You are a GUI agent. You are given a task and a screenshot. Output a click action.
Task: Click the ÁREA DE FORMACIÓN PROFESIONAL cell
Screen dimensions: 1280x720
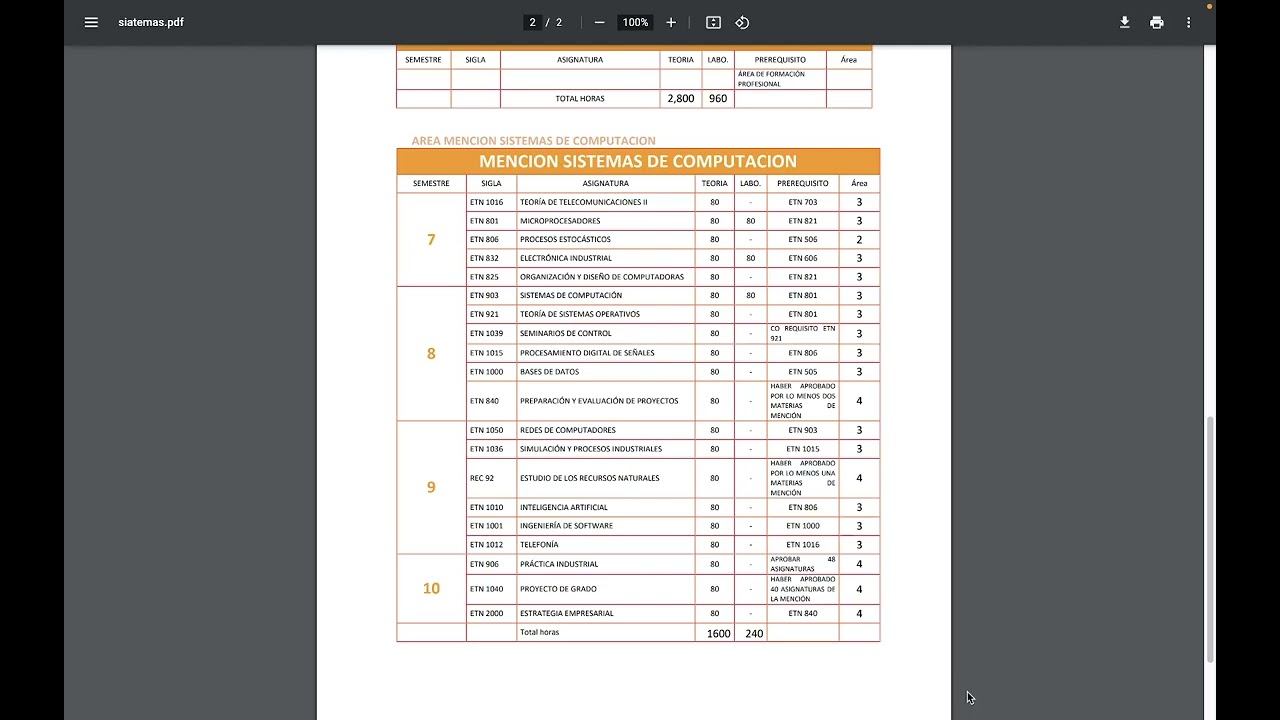pyautogui.click(x=780, y=79)
